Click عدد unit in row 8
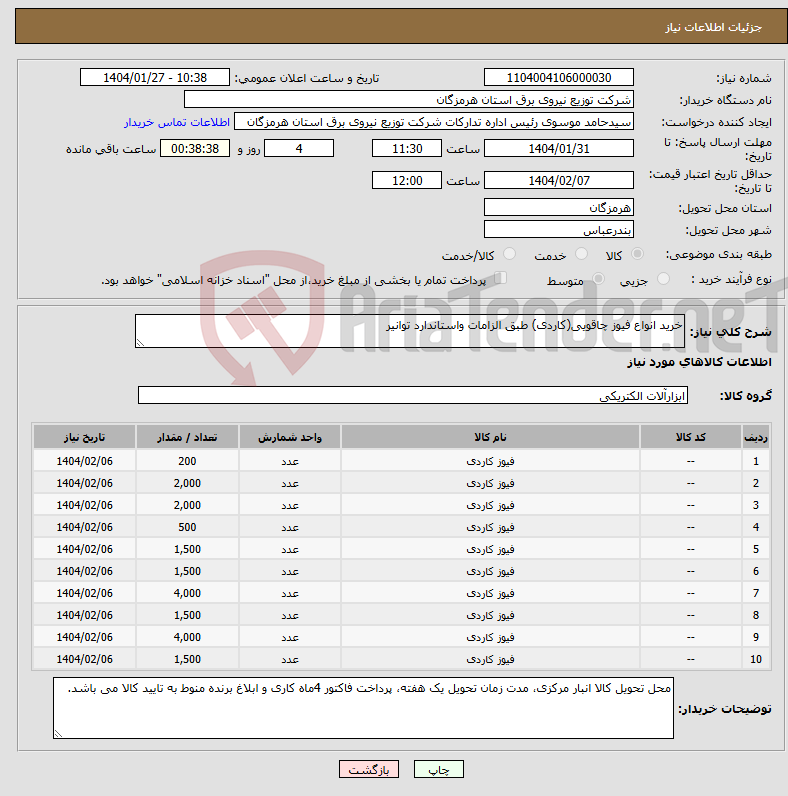The height and width of the screenshot is (796, 788). [290, 615]
